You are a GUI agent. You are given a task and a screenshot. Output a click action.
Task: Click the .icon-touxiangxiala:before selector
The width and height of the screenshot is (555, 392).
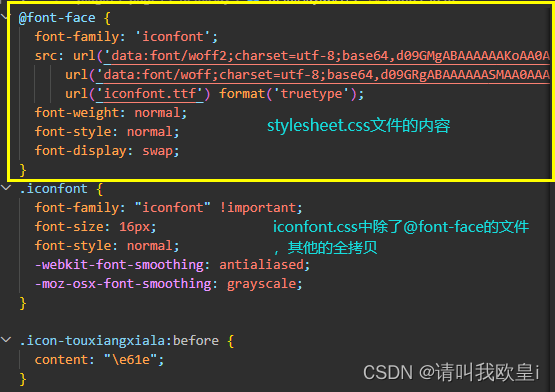tap(119, 340)
